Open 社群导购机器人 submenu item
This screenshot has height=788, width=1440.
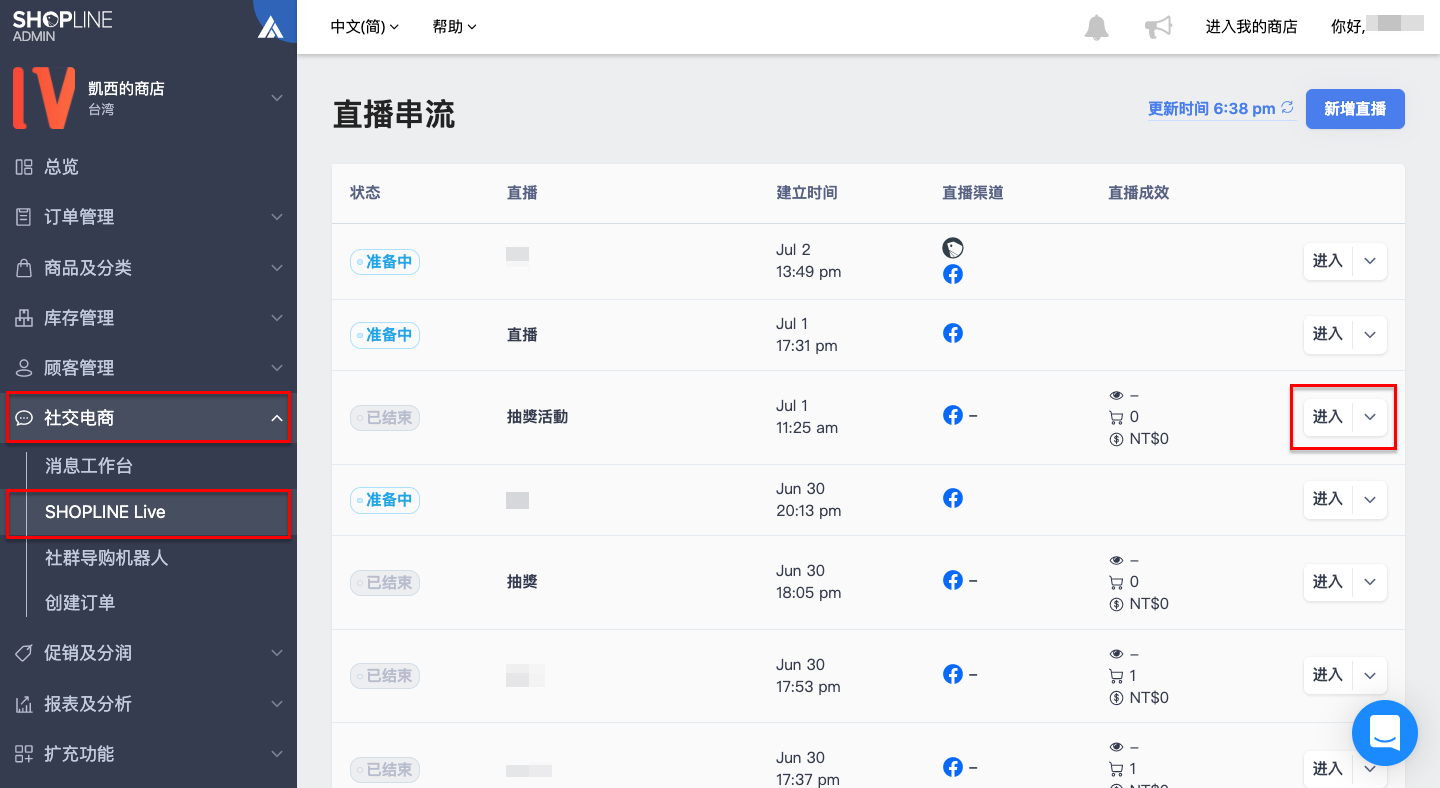(x=107, y=558)
